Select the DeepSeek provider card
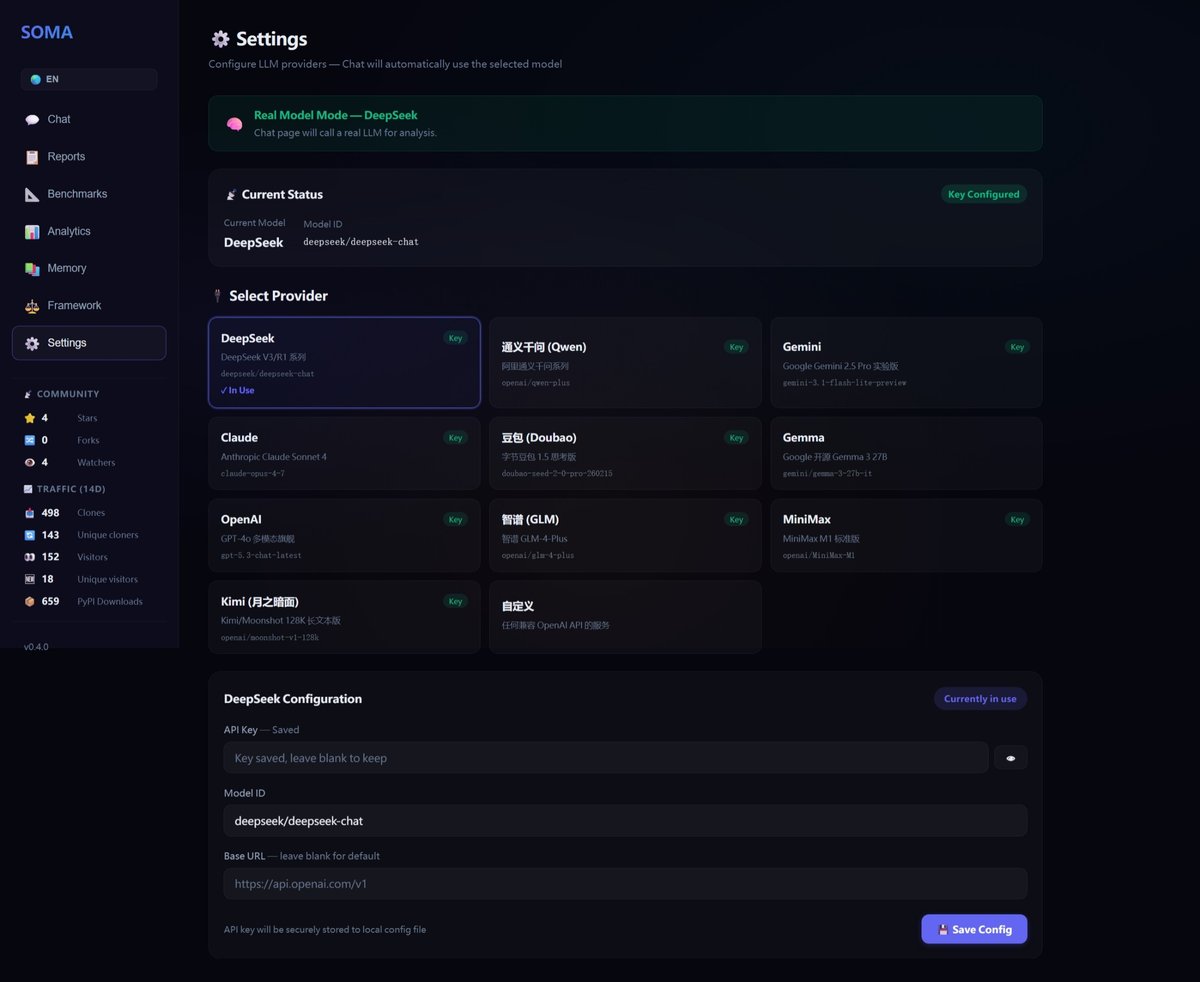Screen dimensions: 1200x982 (x=344, y=363)
